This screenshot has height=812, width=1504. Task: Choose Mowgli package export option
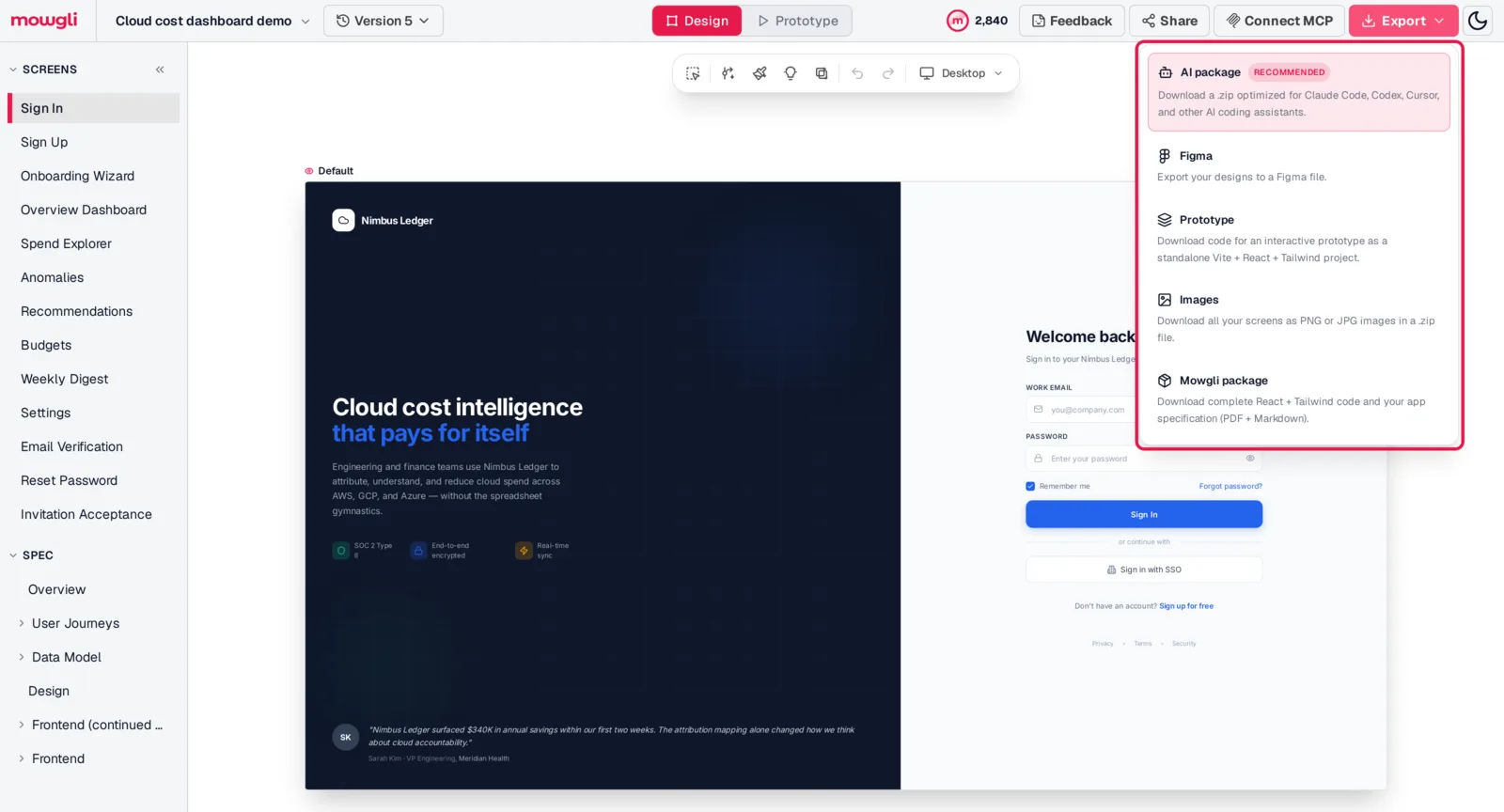[x=1298, y=398]
